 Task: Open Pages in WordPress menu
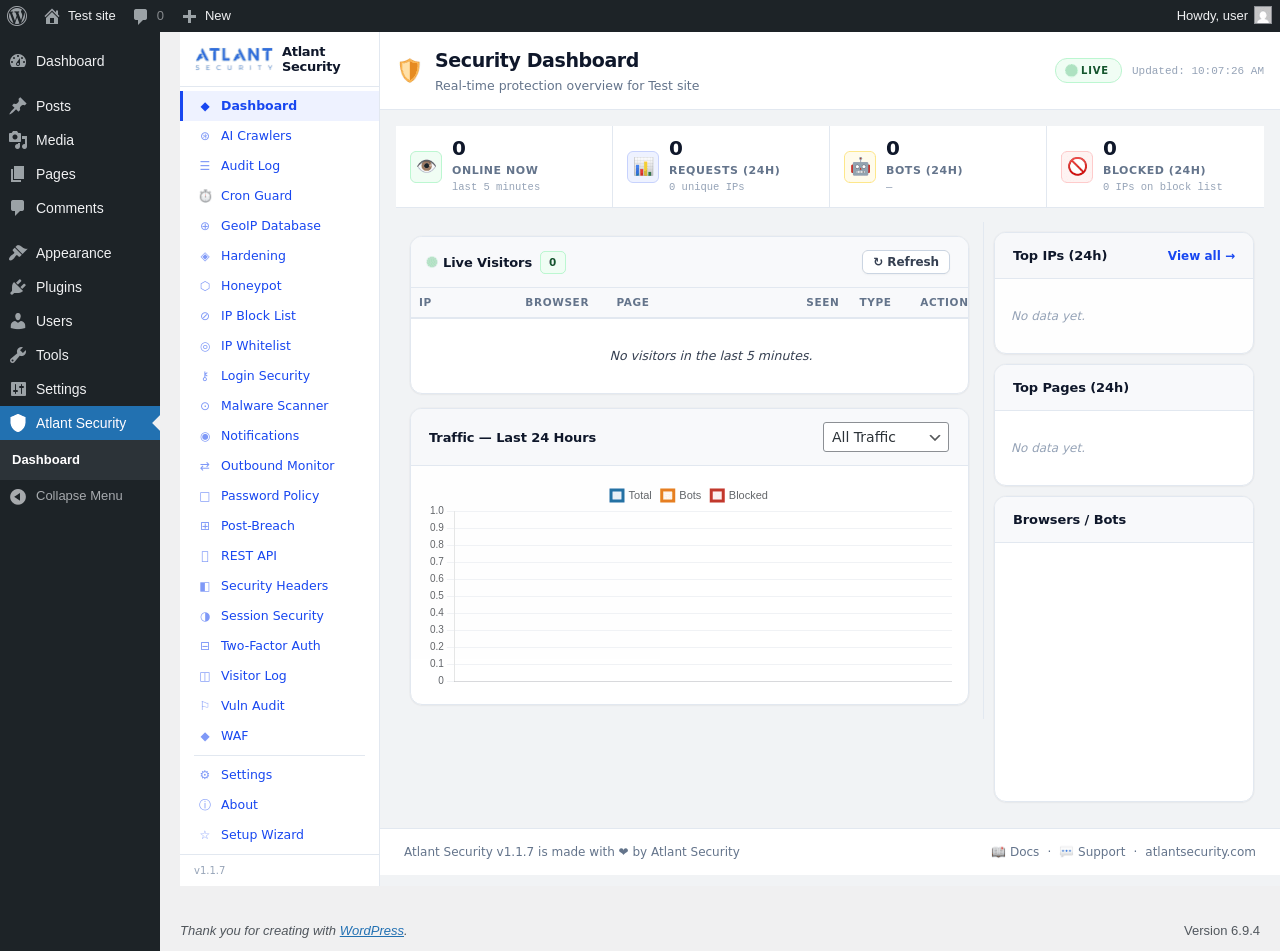click(x=80, y=174)
